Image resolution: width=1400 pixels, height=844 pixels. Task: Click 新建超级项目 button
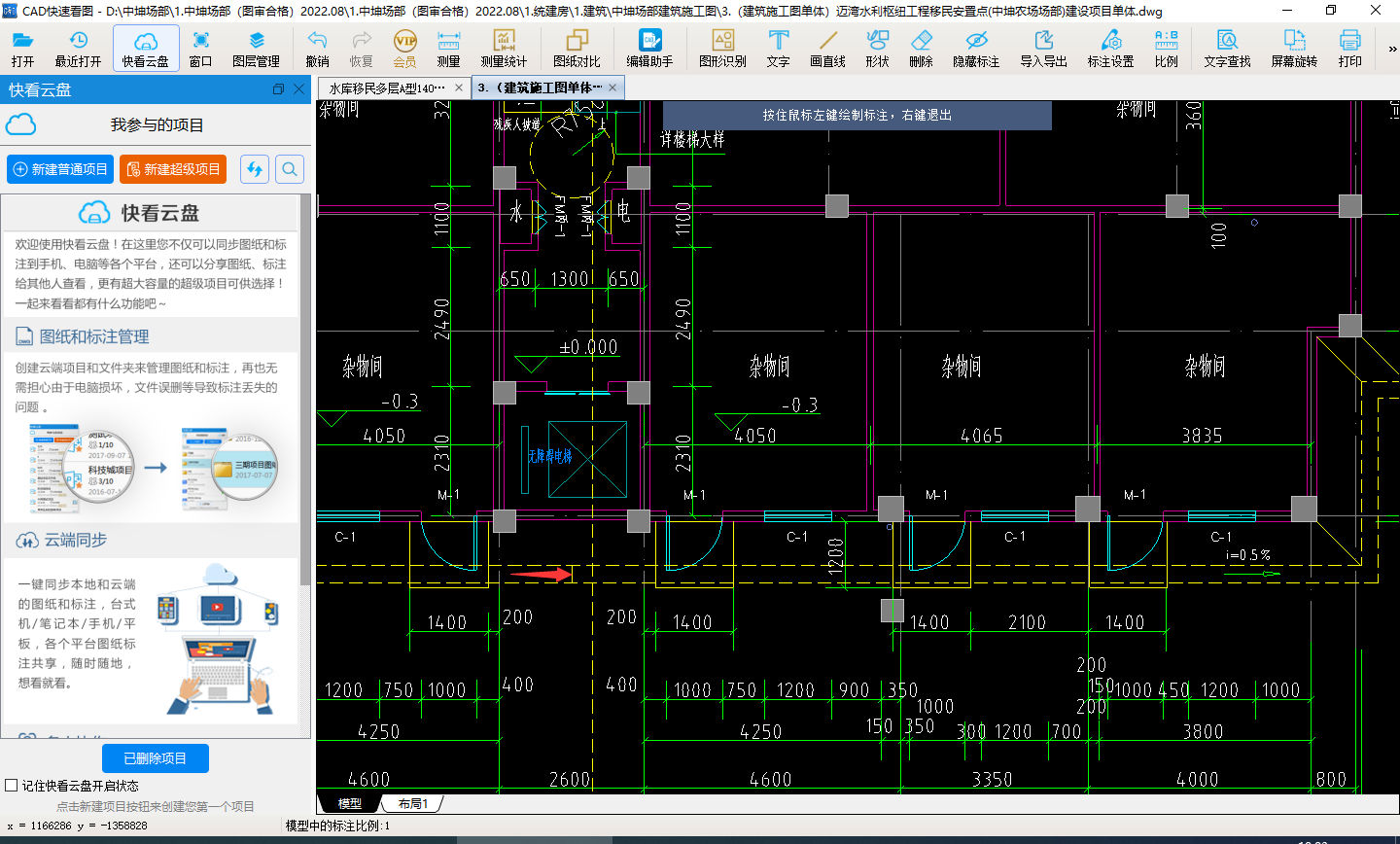[173, 169]
